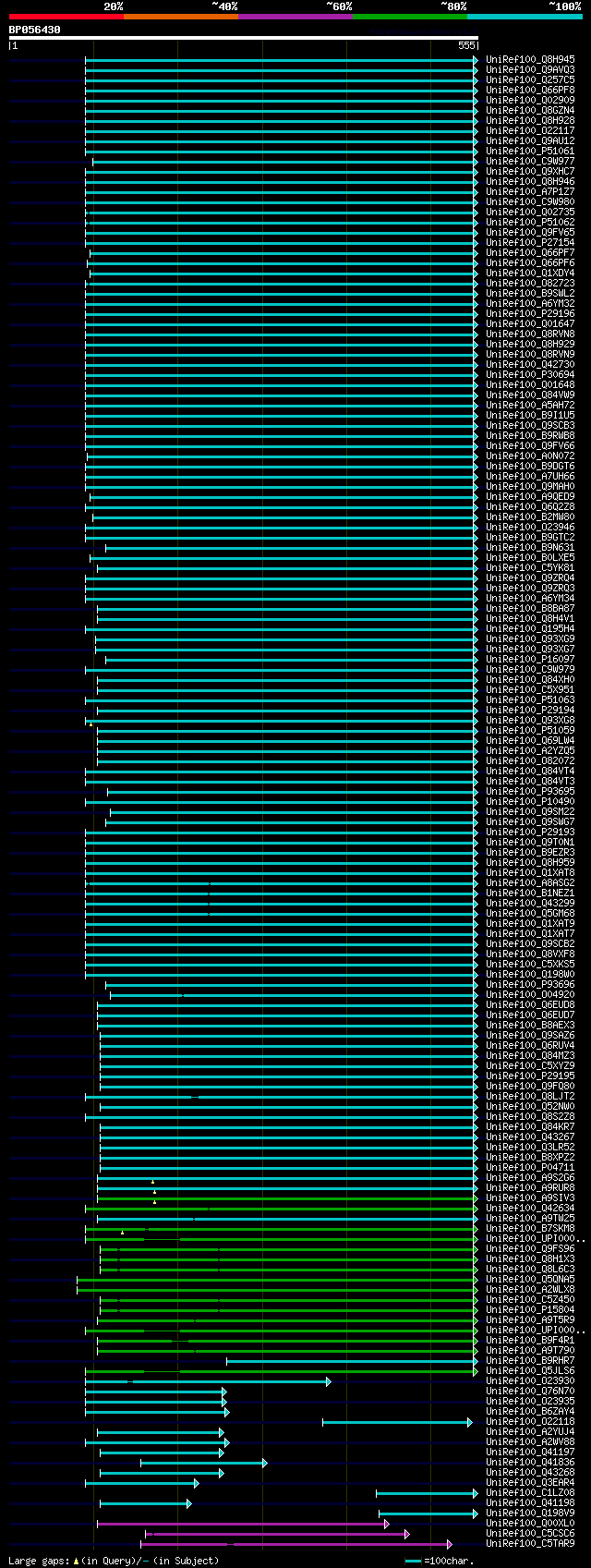Click the orange ~40% legend color segment
This screenshot has height=1568, width=591.
tap(181, 17)
